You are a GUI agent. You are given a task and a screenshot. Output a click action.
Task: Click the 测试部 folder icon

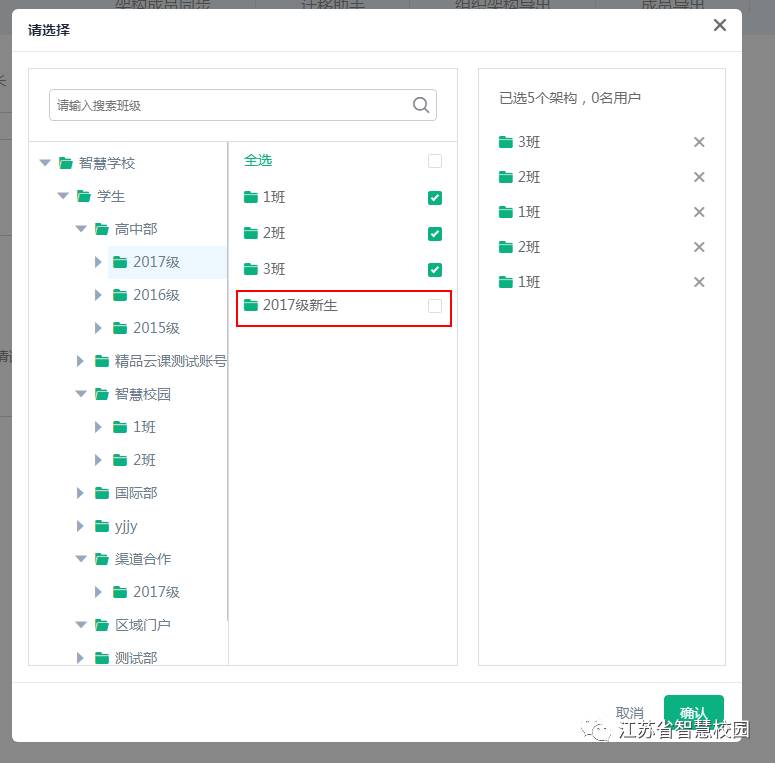pos(102,658)
